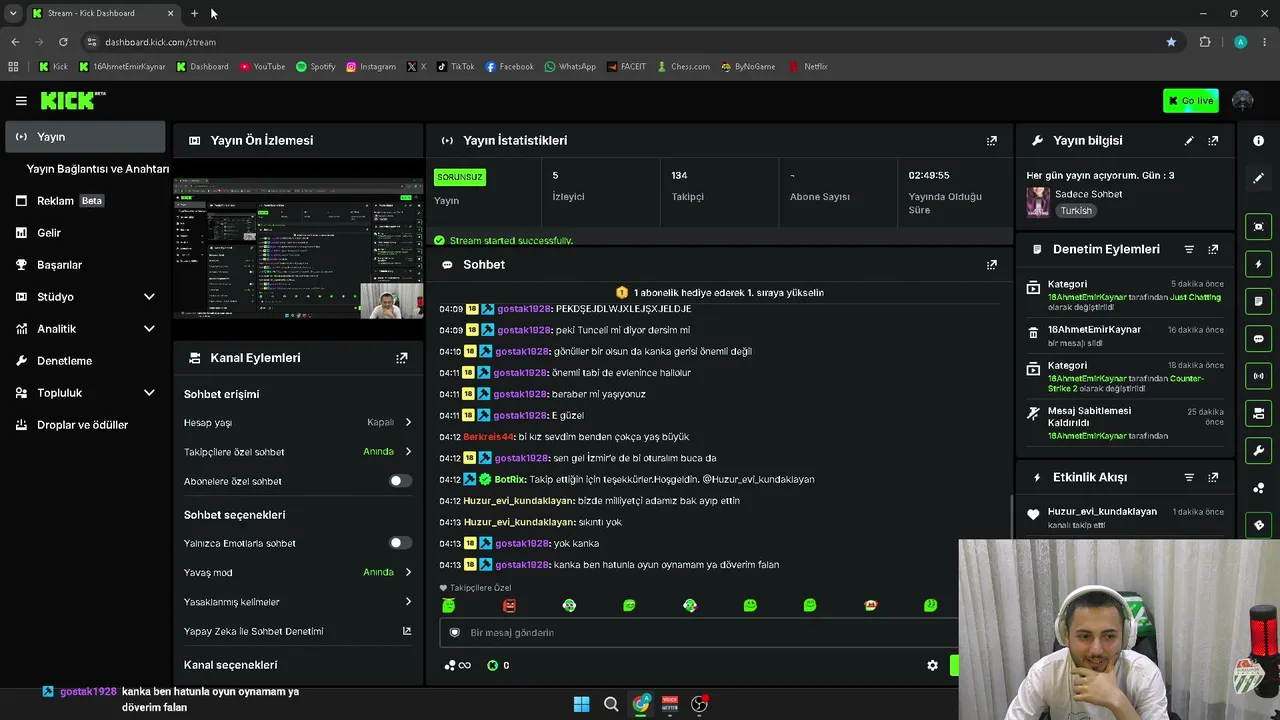The image size is (1280, 720).
Task: Toggle broadcast statistics widget icon in right toolbar
Action: tap(1258, 376)
